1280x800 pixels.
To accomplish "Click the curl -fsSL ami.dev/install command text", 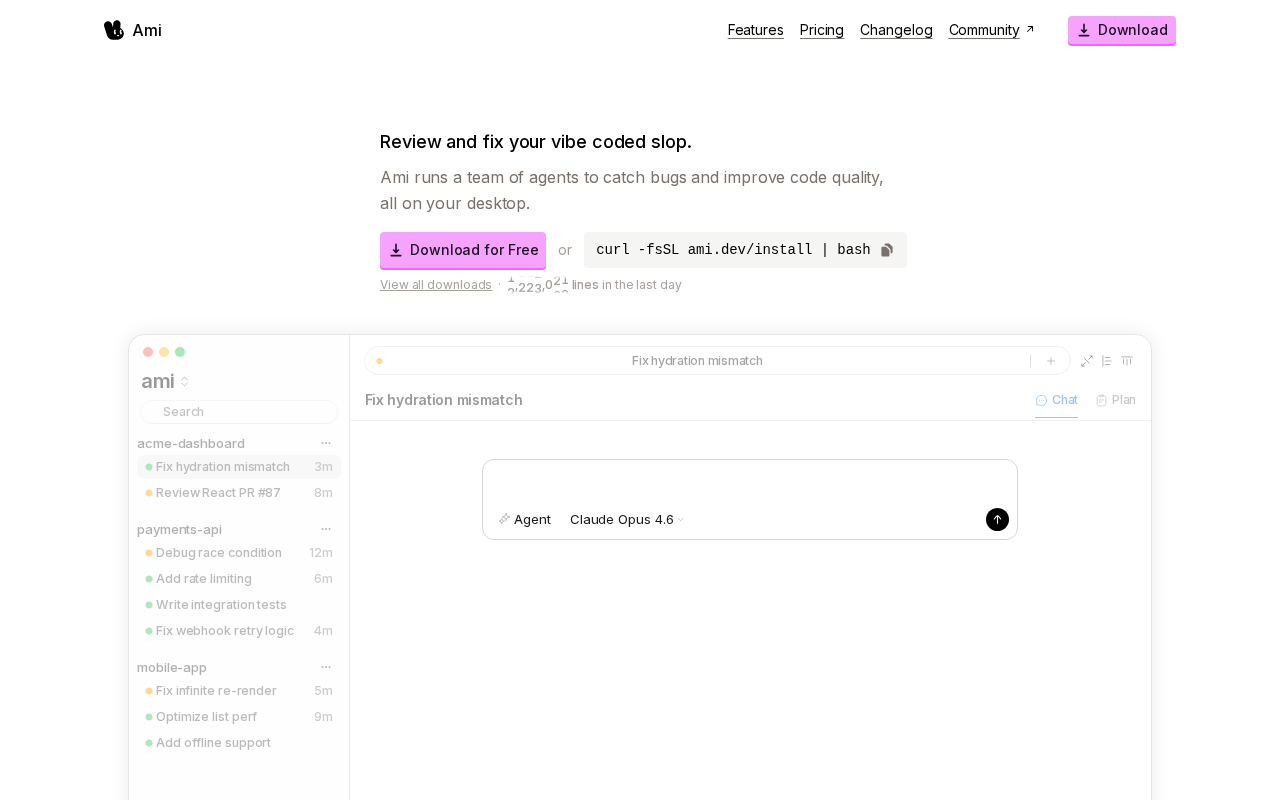I will click(733, 250).
